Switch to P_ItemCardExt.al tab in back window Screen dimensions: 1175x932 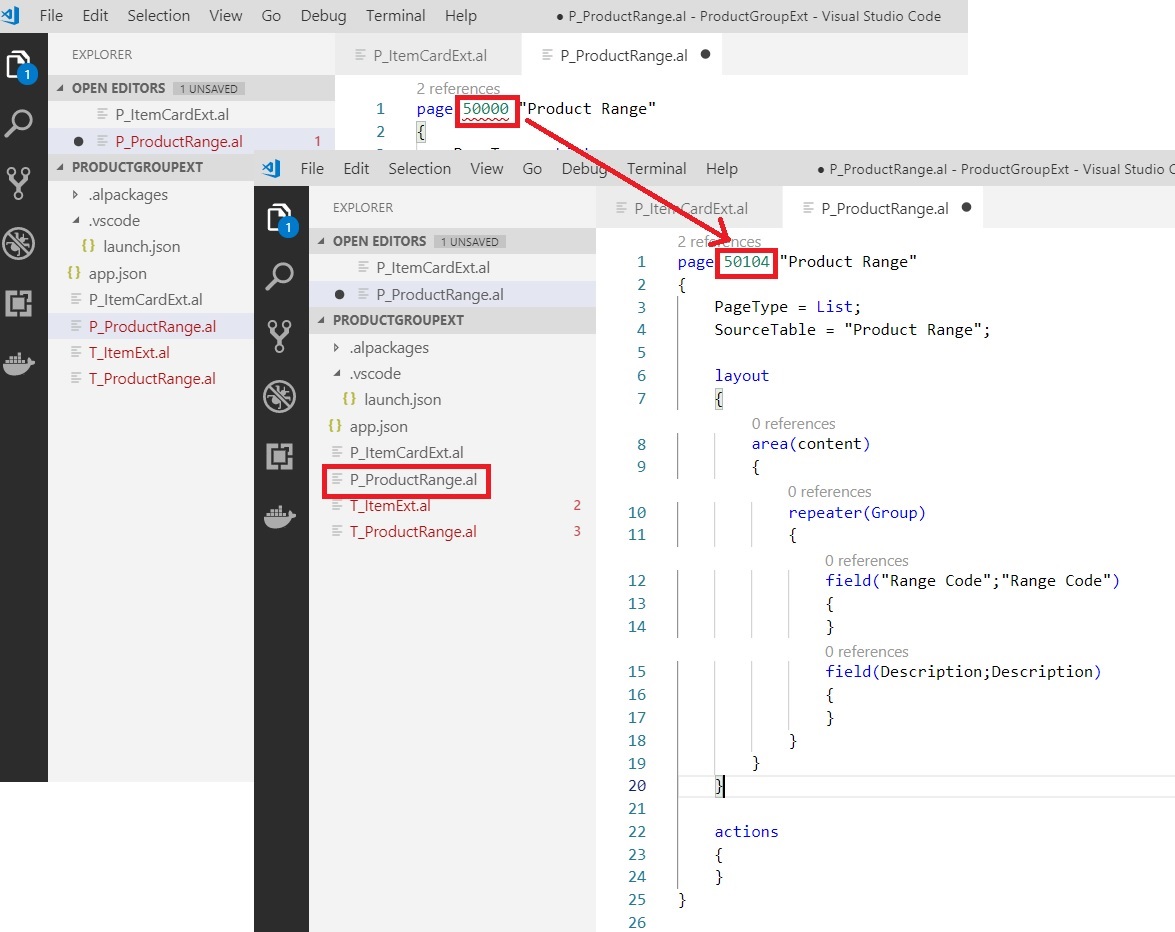coord(430,56)
